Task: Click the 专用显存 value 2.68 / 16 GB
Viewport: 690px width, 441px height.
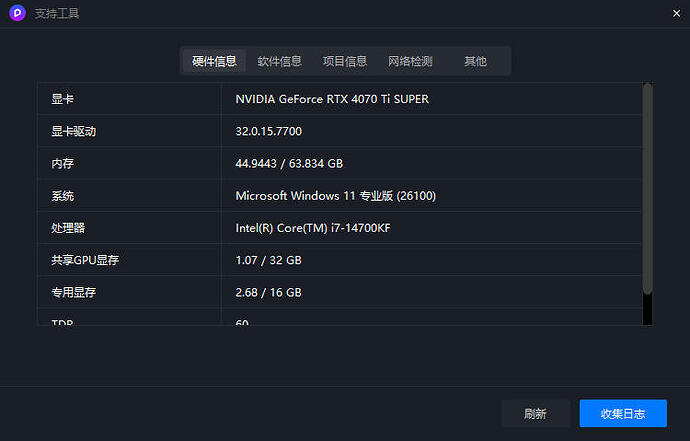Action: pos(268,292)
